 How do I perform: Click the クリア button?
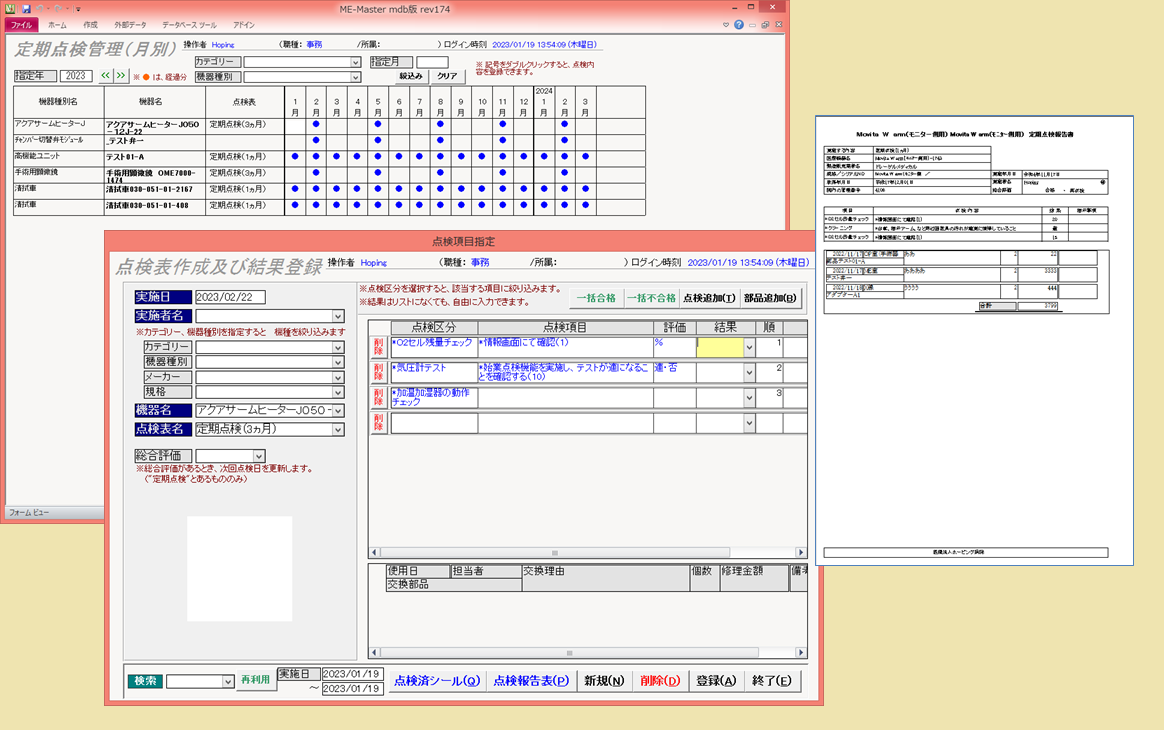tap(447, 76)
